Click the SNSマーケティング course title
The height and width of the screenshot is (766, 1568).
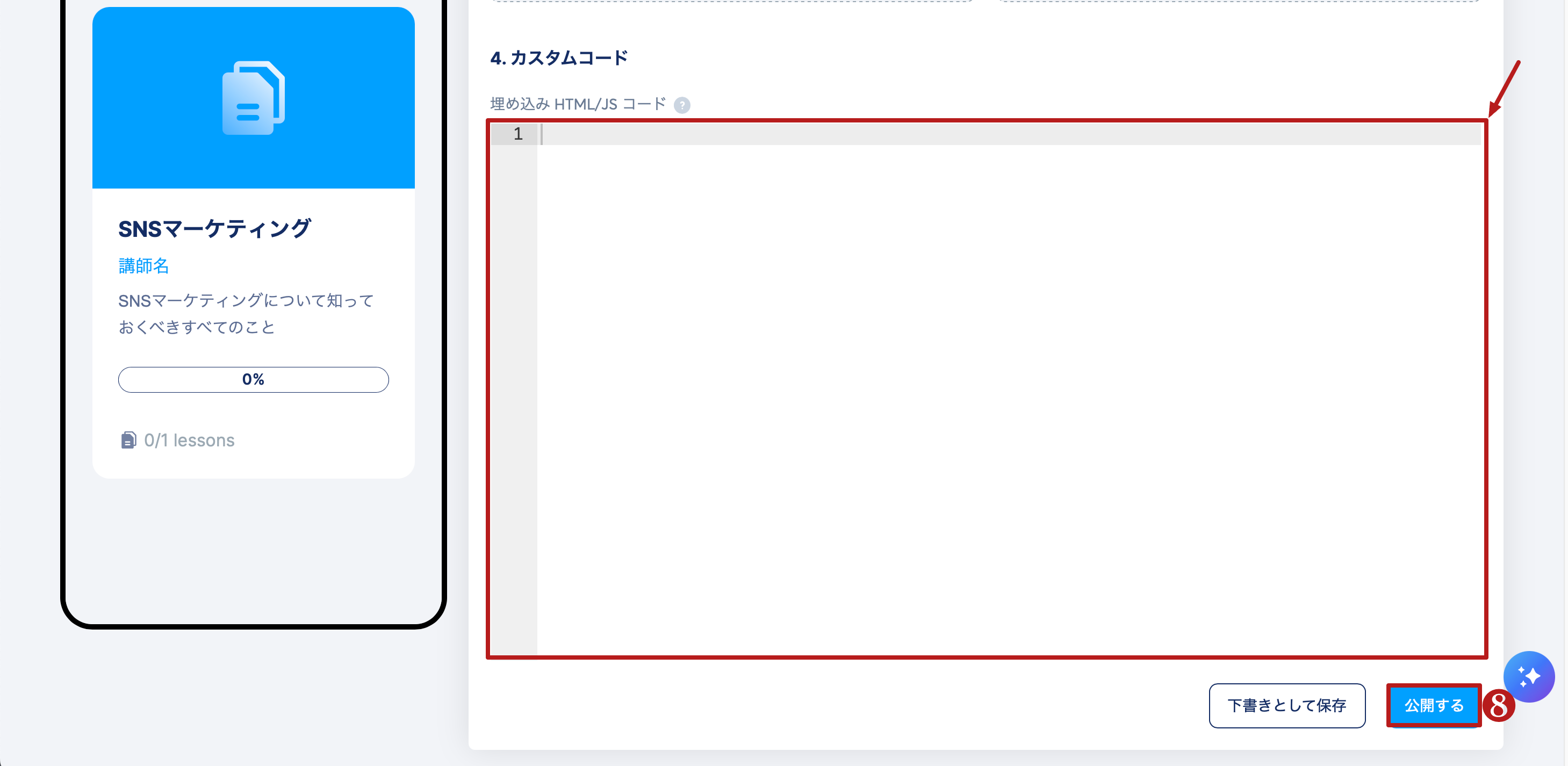tap(214, 228)
